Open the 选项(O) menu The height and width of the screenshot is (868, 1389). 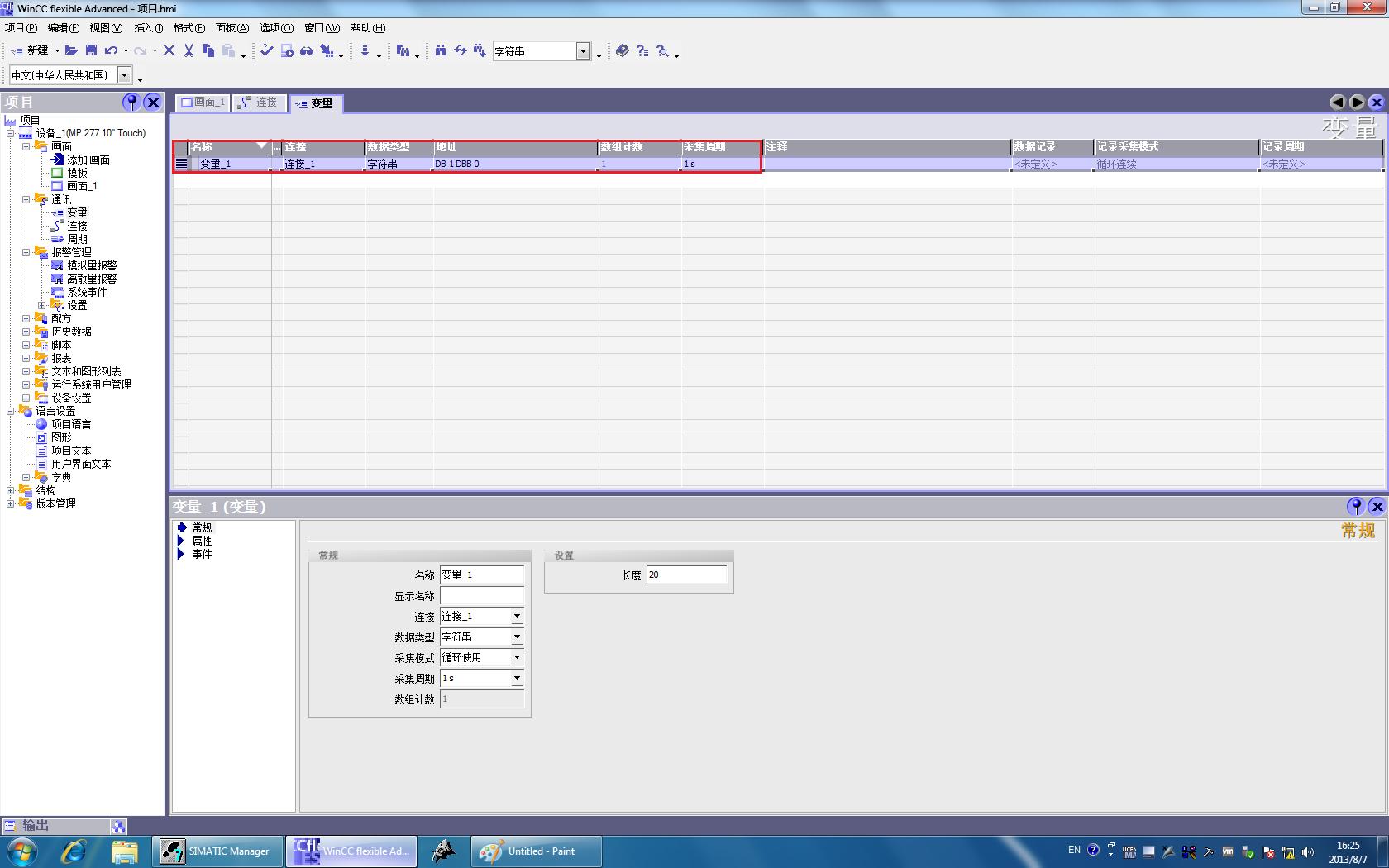tap(276, 28)
